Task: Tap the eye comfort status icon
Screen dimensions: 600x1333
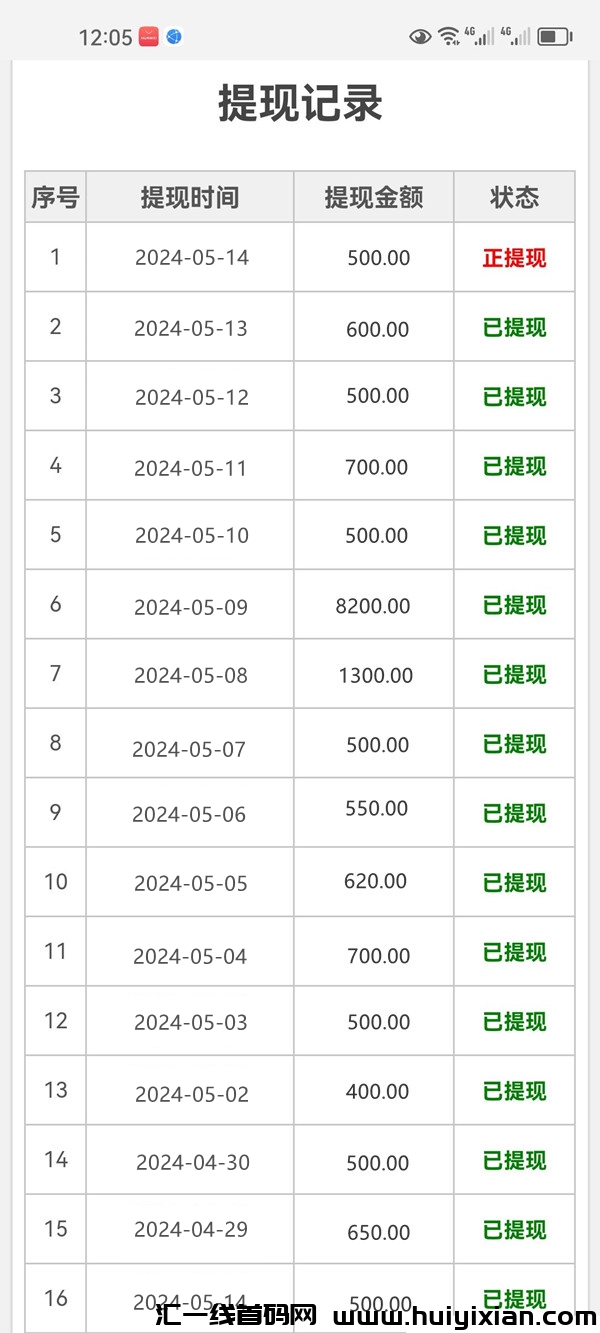Action: 420,37
